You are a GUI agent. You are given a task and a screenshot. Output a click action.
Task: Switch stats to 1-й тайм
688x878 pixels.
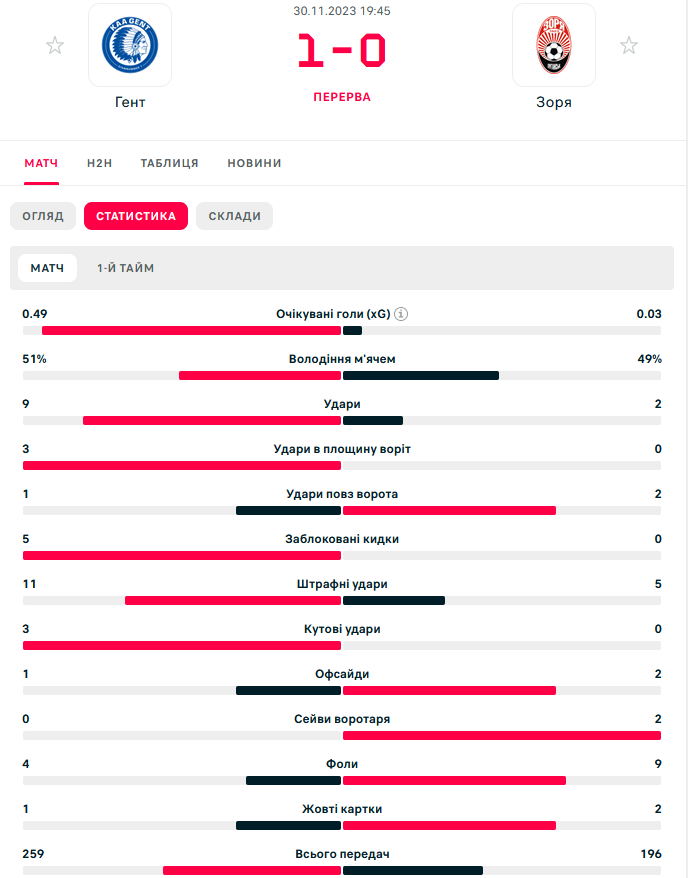pos(125,268)
